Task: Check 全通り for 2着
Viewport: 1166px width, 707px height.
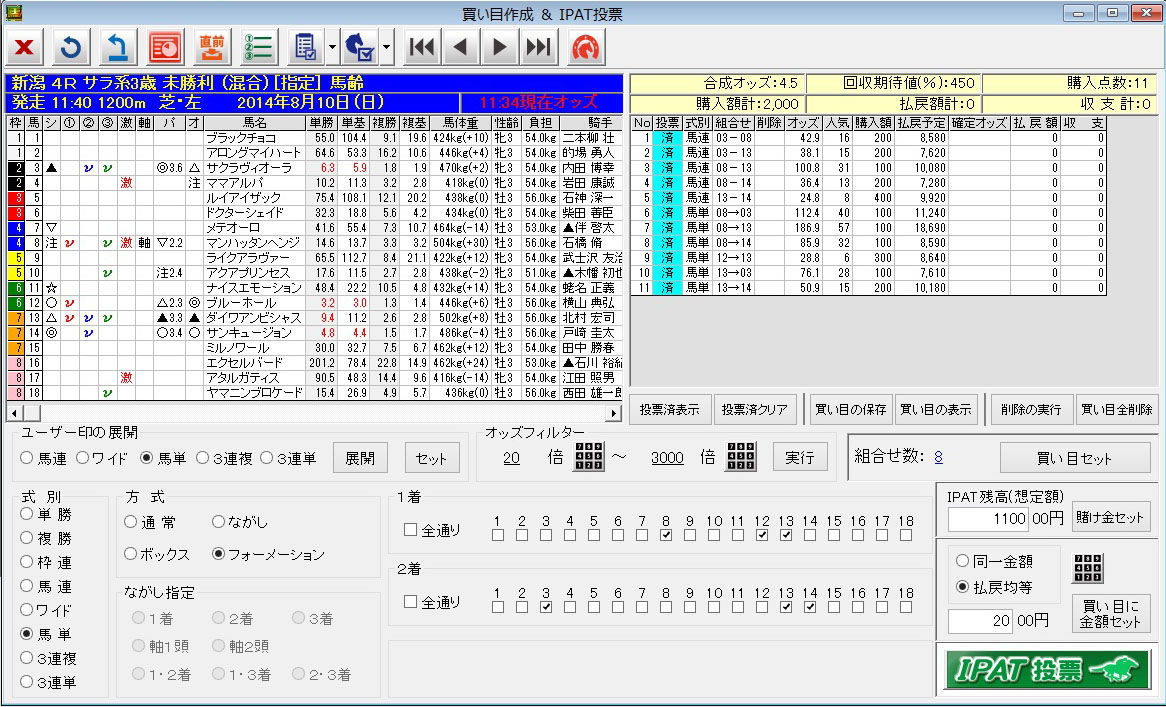Action: pyautogui.click(x=410, y=601)
